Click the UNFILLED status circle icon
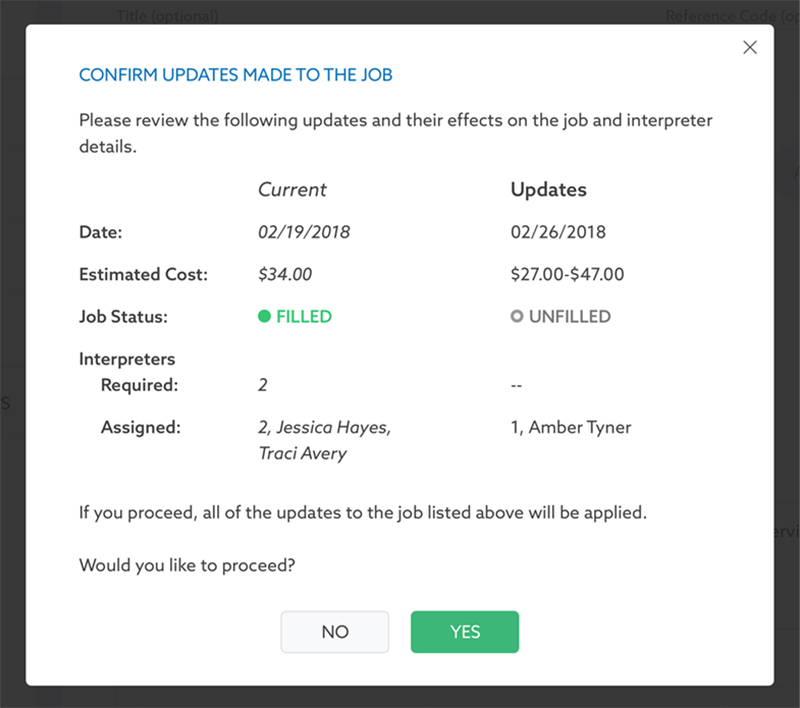This screenshot has height=708, width=800. click(517, 316)
